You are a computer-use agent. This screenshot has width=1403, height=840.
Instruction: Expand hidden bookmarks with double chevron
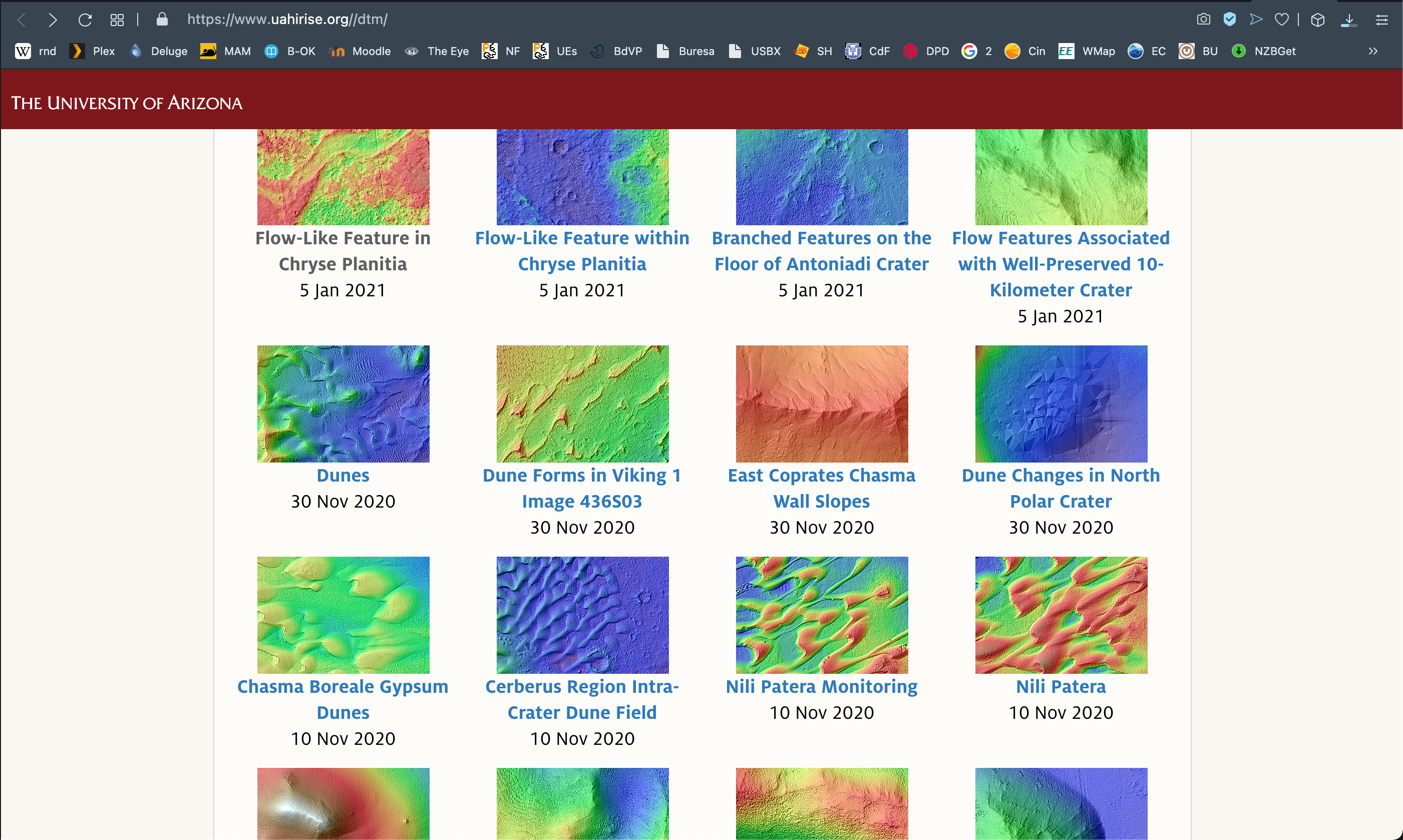point(1372,51)
